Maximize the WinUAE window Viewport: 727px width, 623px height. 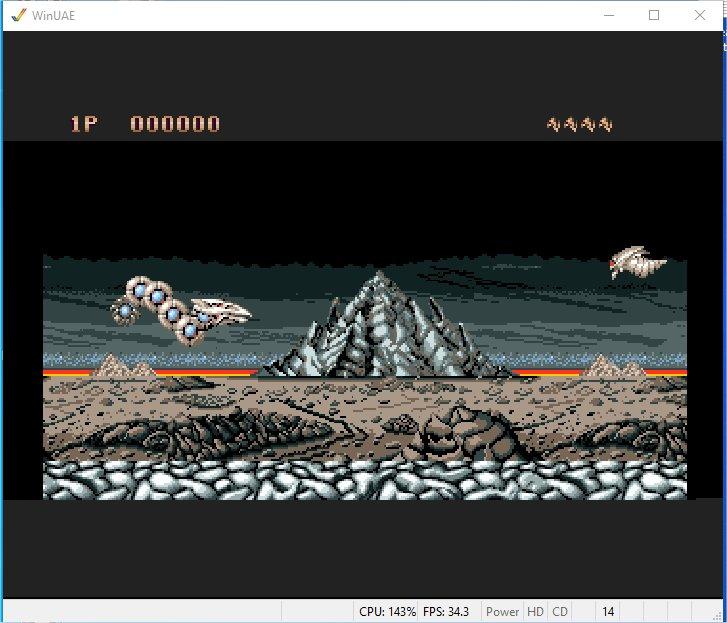coord(654,15)
